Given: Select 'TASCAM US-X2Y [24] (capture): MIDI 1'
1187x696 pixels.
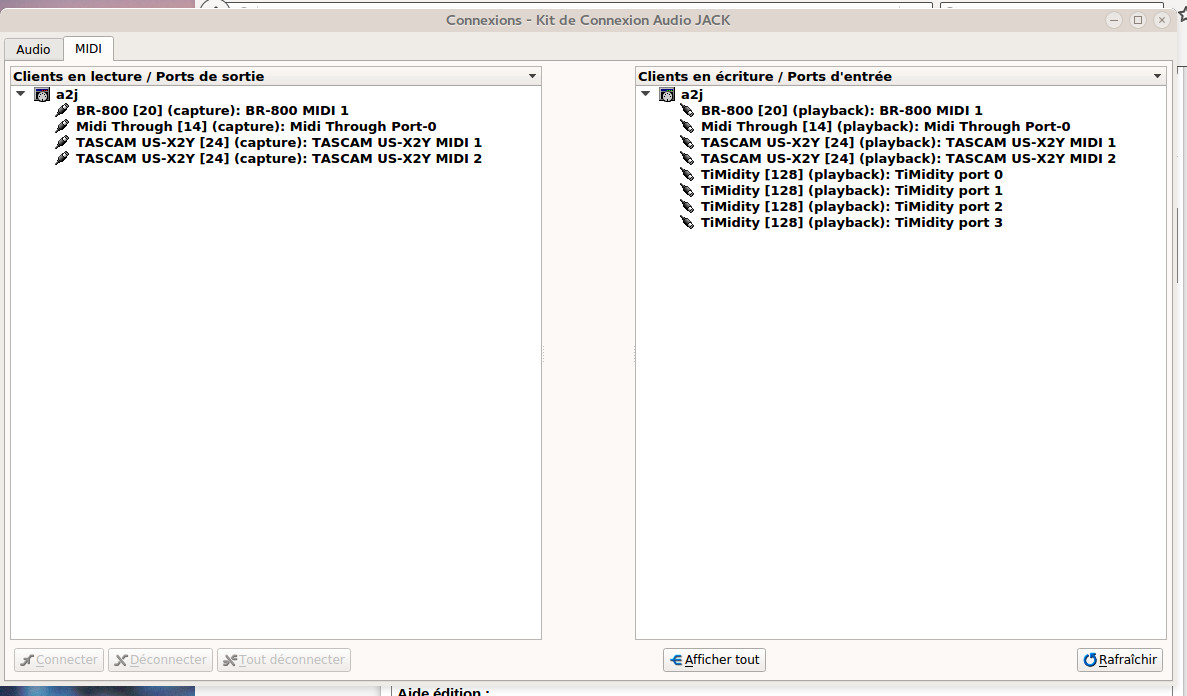Looking at the screenshot, I should pyautogui.click(x=279, y=142).
